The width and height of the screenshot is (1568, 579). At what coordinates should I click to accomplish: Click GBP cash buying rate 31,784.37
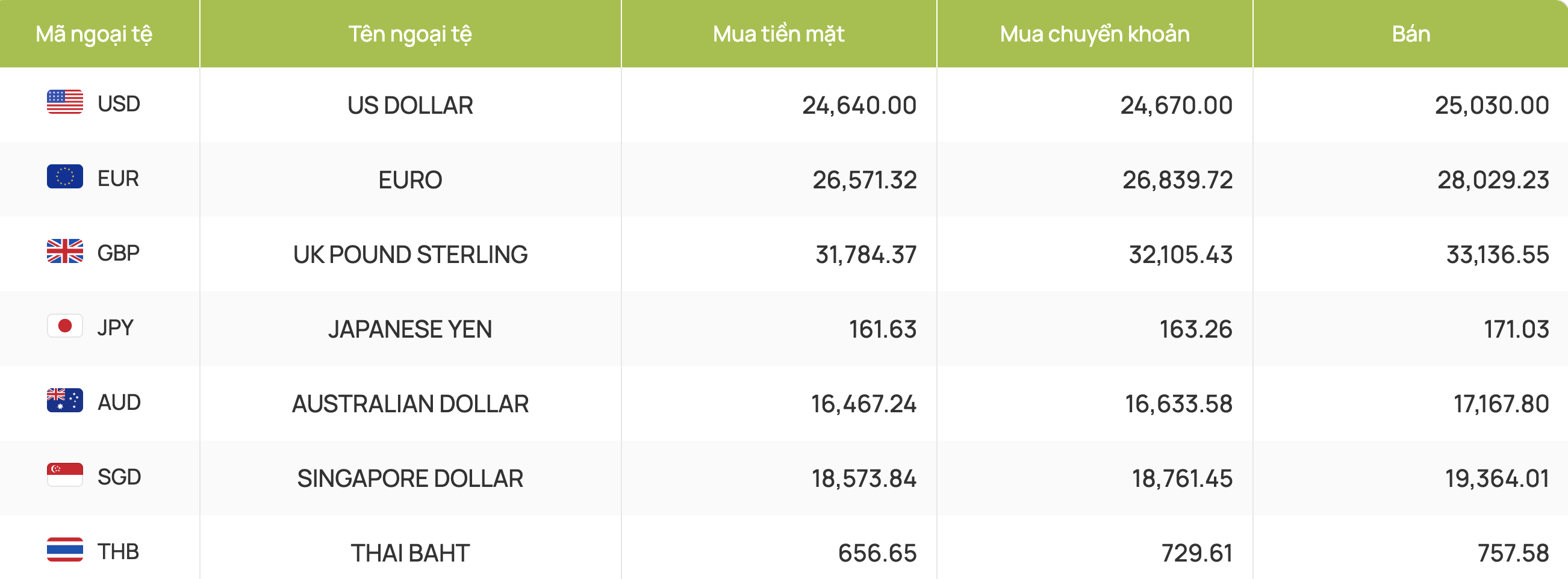pos(865,255)
